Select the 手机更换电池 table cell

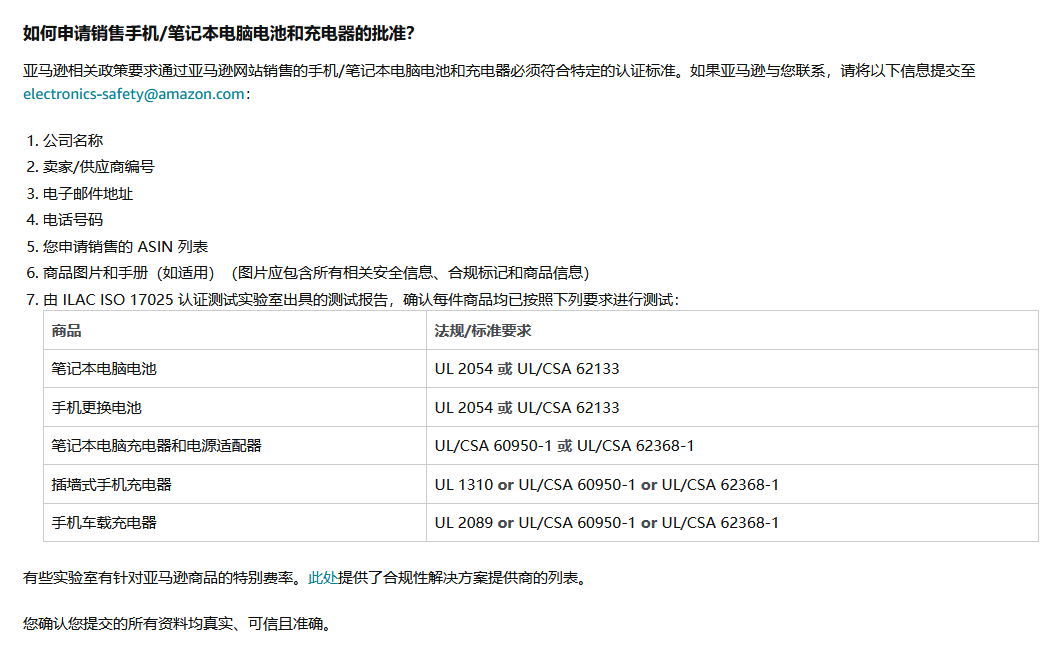click(235, 408)
